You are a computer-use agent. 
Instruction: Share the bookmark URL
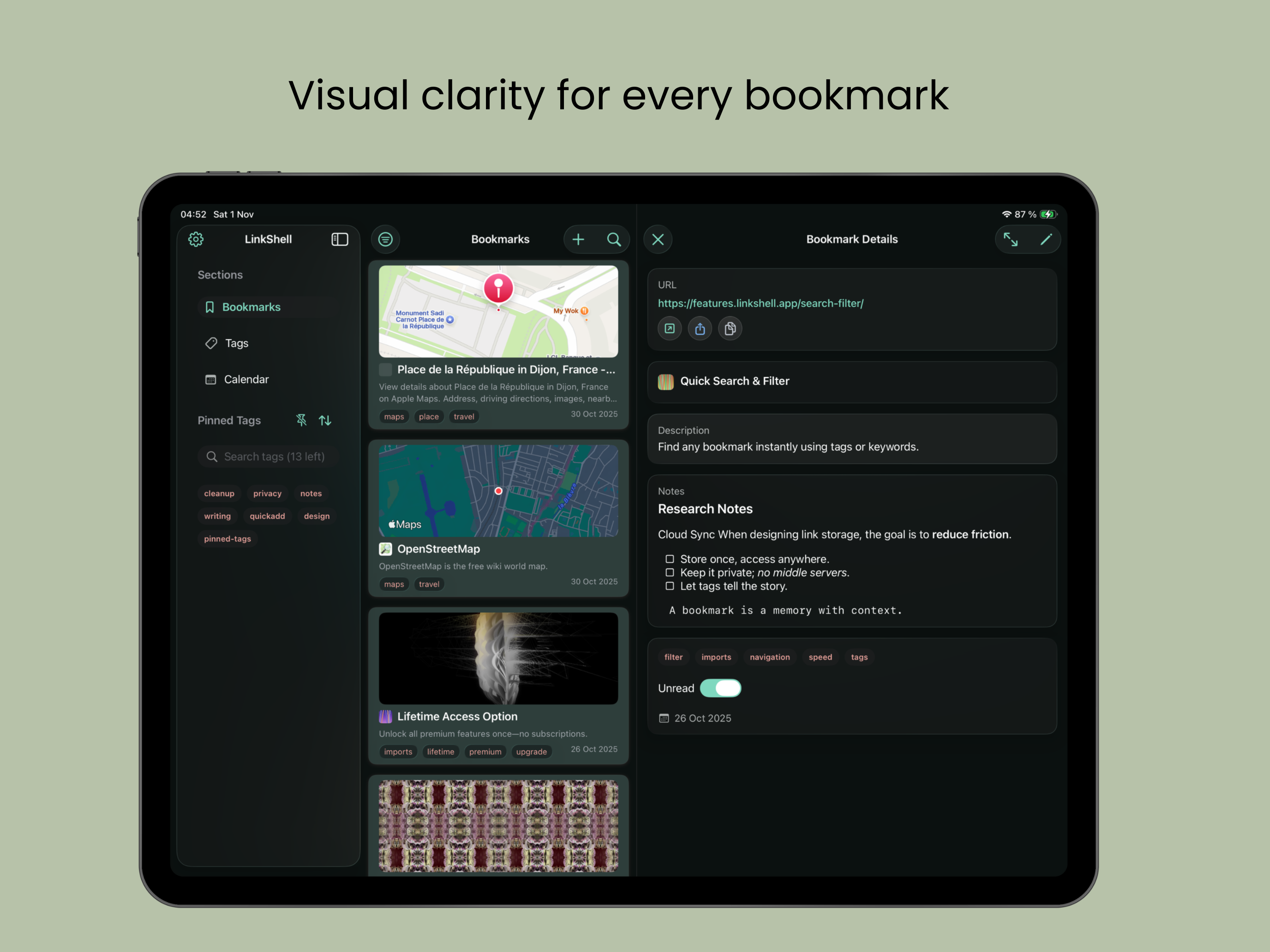700,328
